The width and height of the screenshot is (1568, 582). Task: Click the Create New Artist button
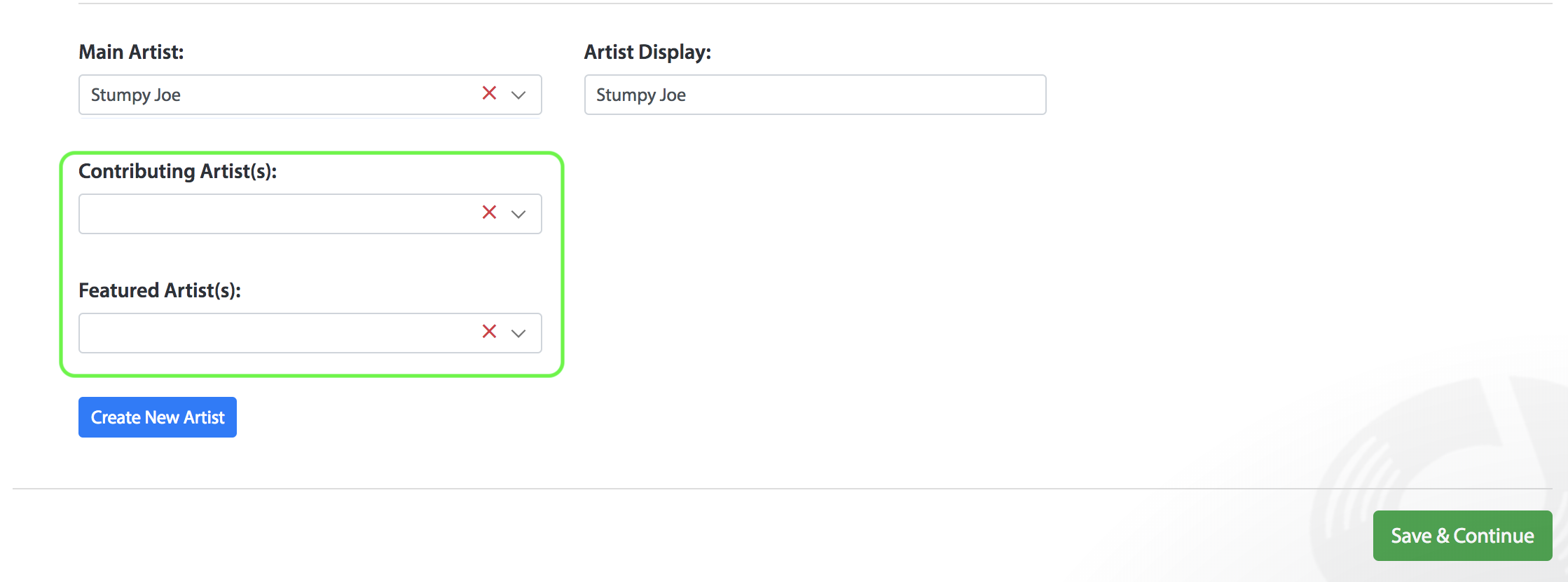click(158, 417)
